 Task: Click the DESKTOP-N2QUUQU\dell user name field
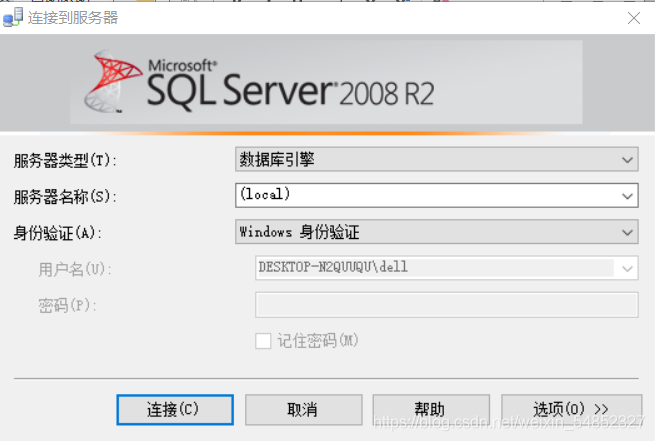click(x=447, y=268)
